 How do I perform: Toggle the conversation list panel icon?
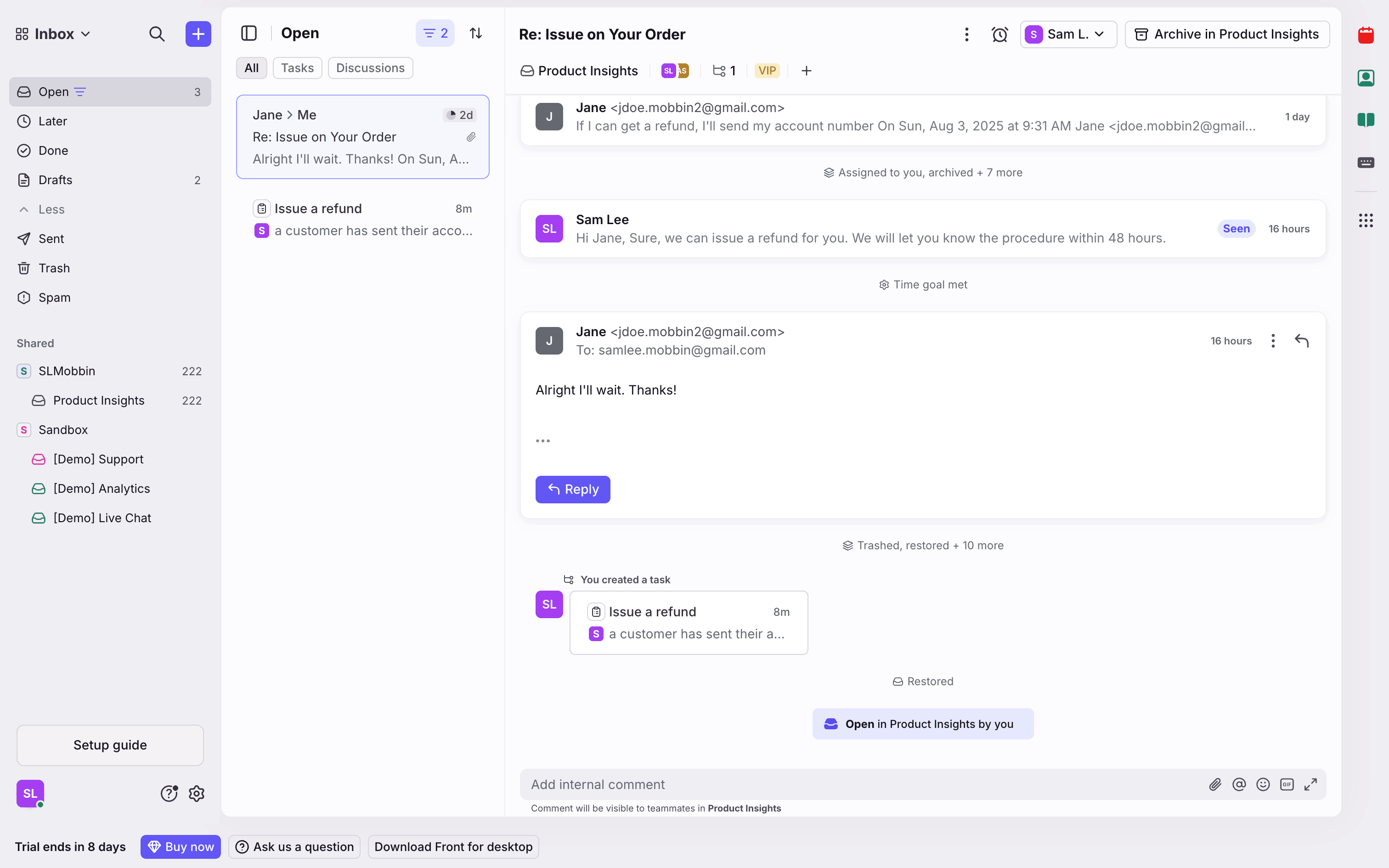[248, 33]
